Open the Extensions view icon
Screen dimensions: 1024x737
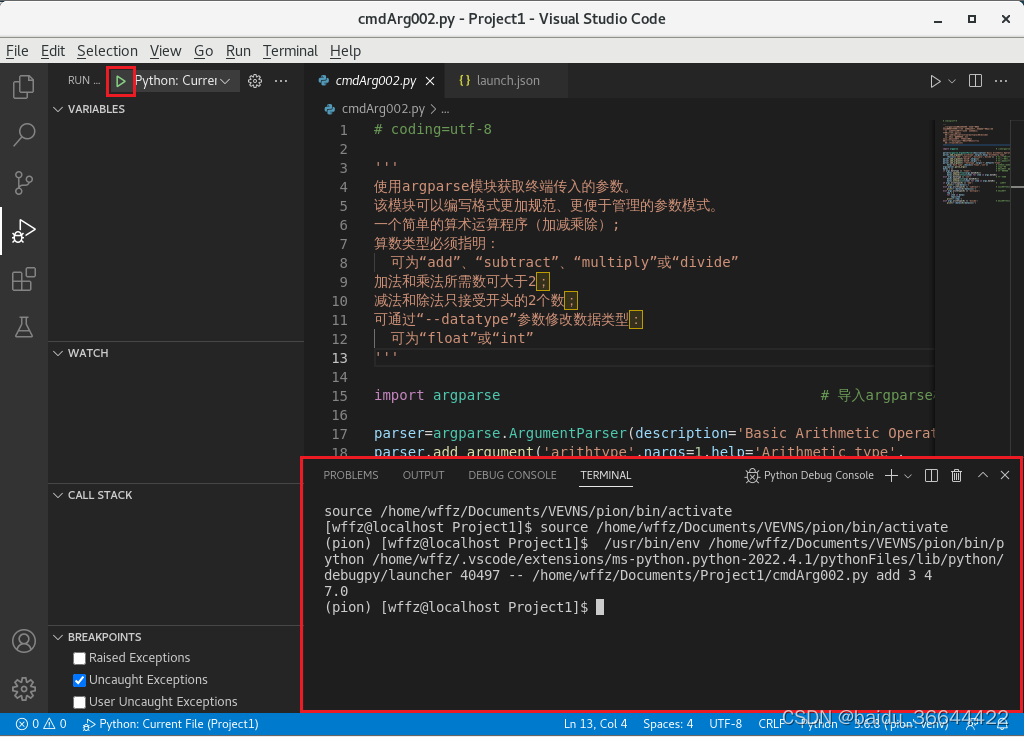pos(24,279)
